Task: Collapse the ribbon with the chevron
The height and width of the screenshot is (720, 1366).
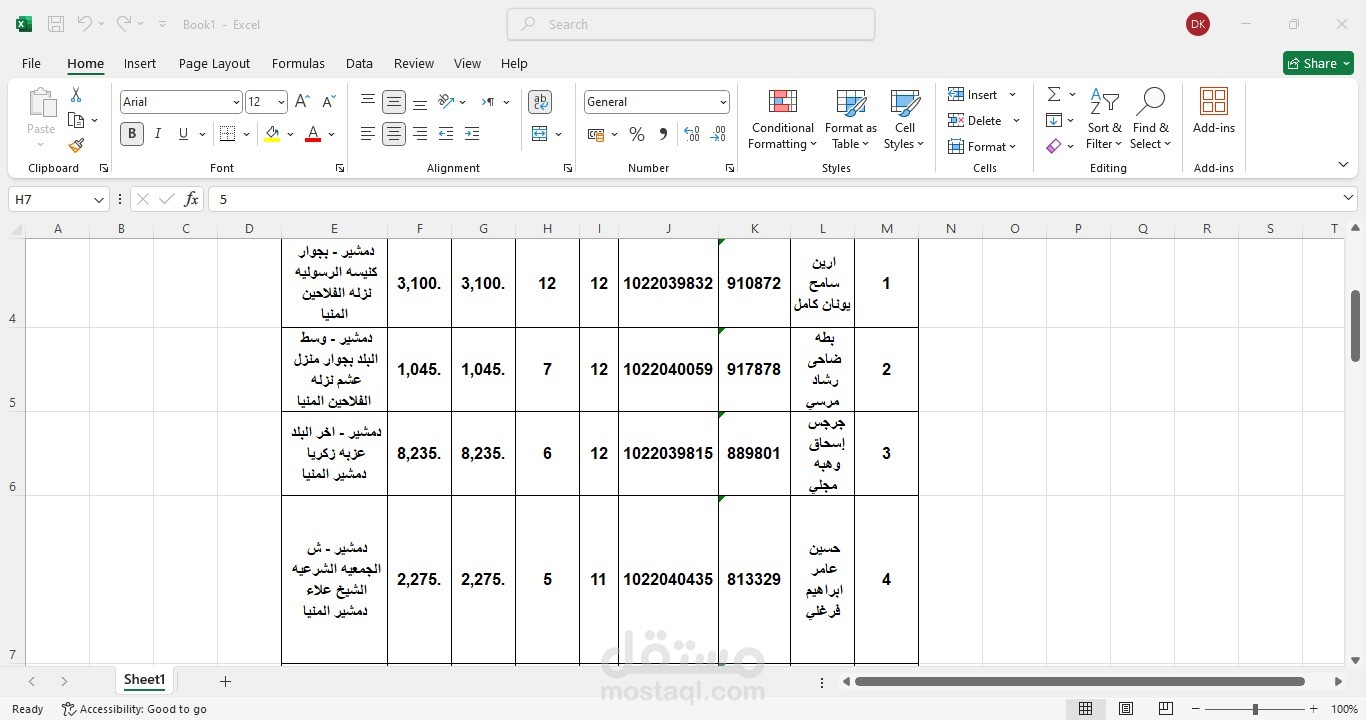Action: [x=1343, y=165]
